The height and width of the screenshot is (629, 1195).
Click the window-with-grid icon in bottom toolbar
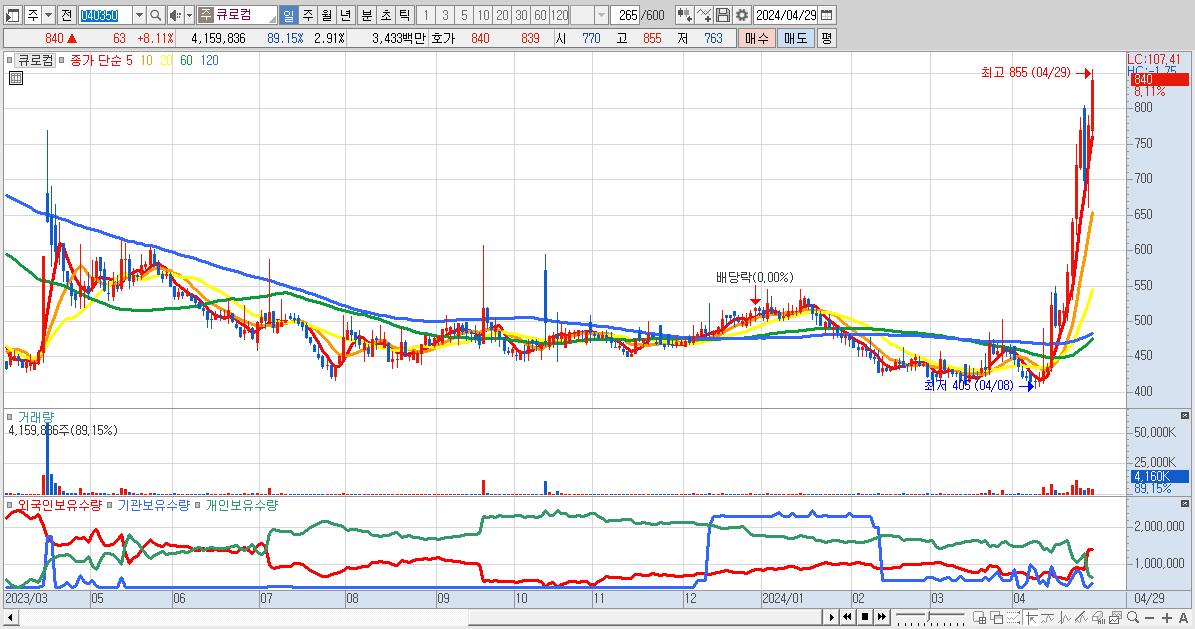[980, 617]
